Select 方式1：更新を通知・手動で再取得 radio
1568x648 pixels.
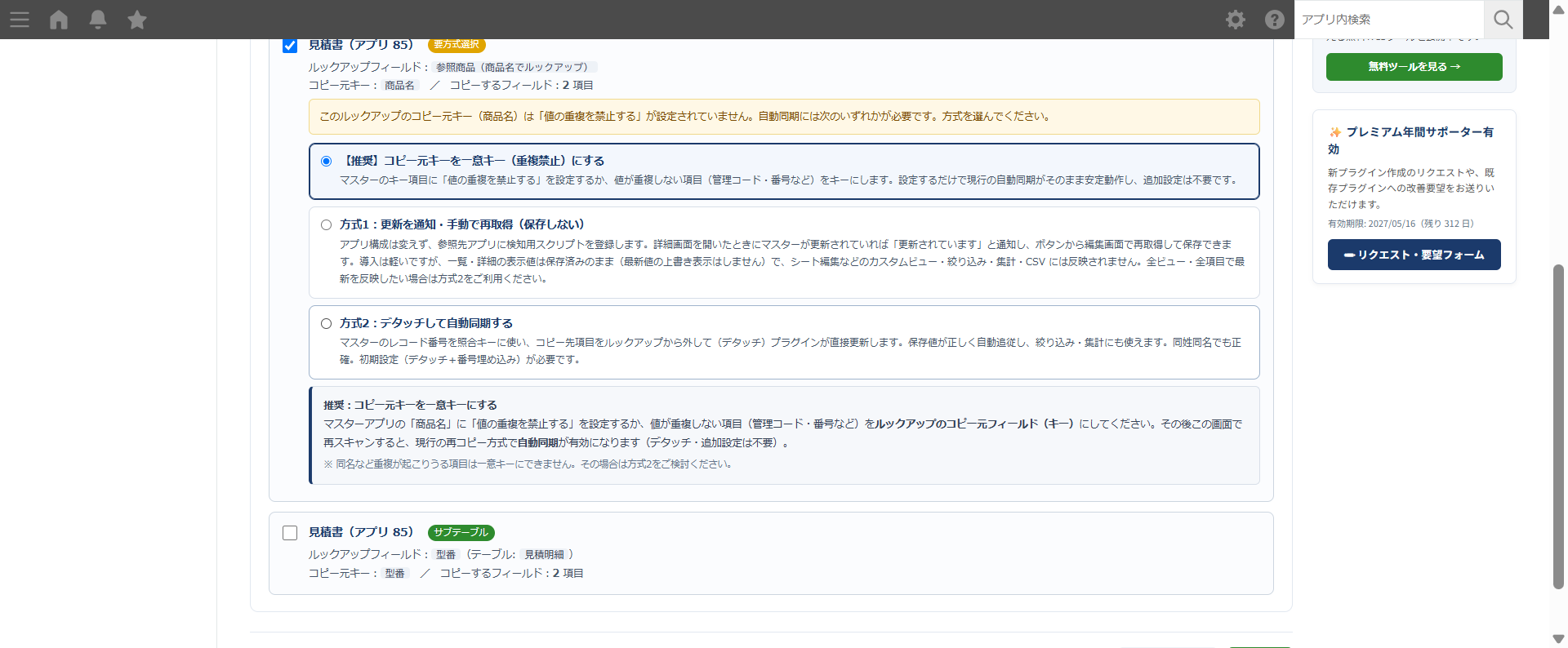pyautogui.click(x=326, y=225)
